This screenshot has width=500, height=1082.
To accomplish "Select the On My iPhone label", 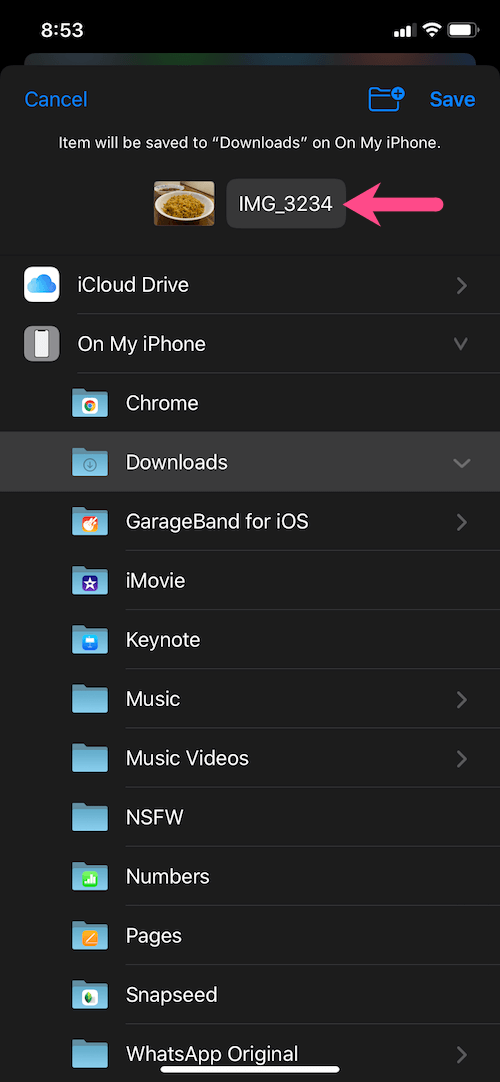I will pos(141,344).
